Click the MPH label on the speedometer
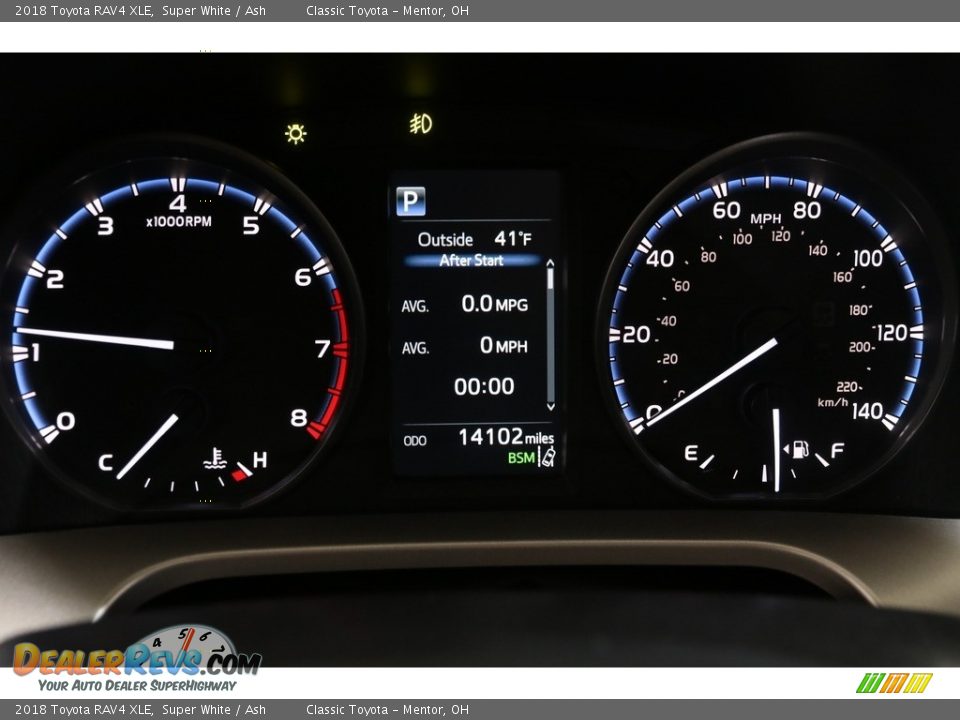 tap(765, 219)
